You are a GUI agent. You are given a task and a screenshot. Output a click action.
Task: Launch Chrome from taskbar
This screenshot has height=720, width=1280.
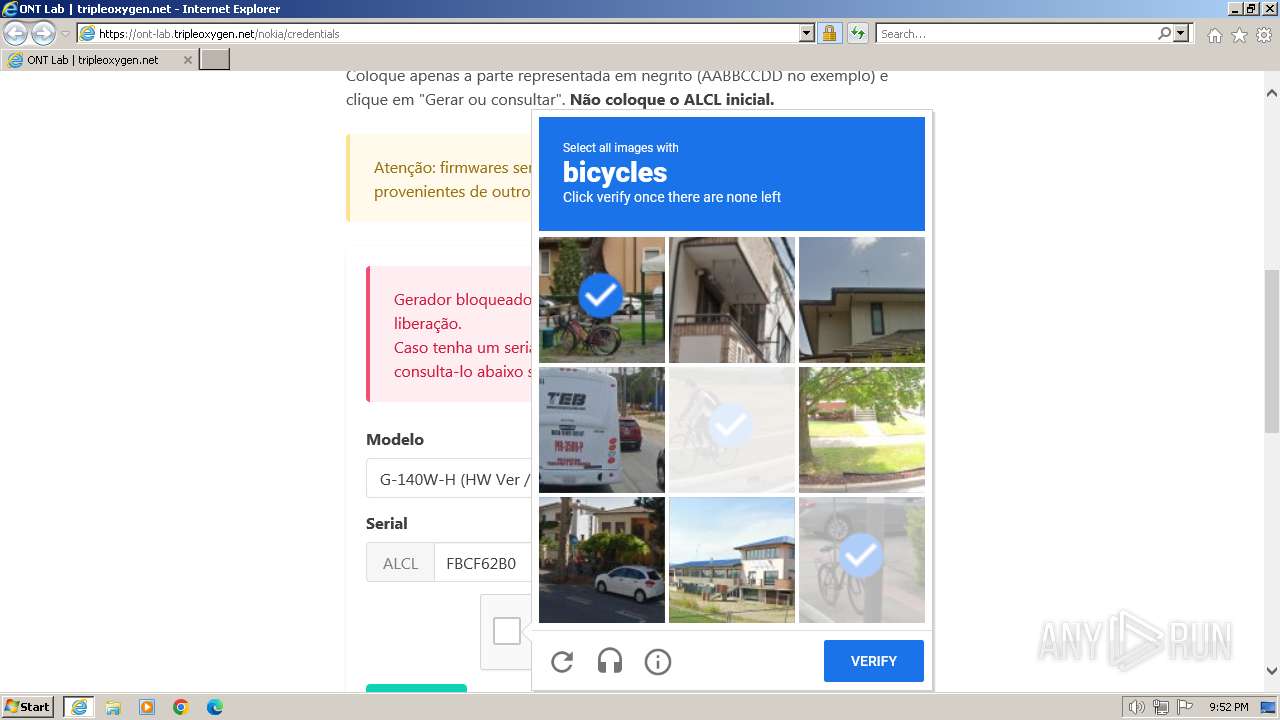pyautogui.click(x=181, y=707)
